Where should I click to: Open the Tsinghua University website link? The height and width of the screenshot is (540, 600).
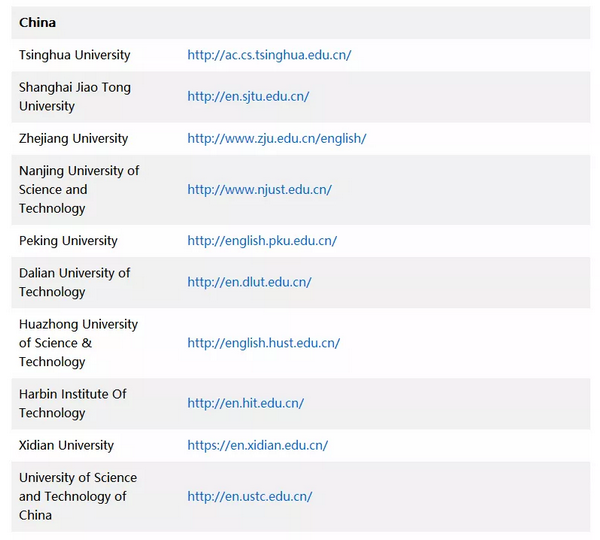(x=269, y=55)
